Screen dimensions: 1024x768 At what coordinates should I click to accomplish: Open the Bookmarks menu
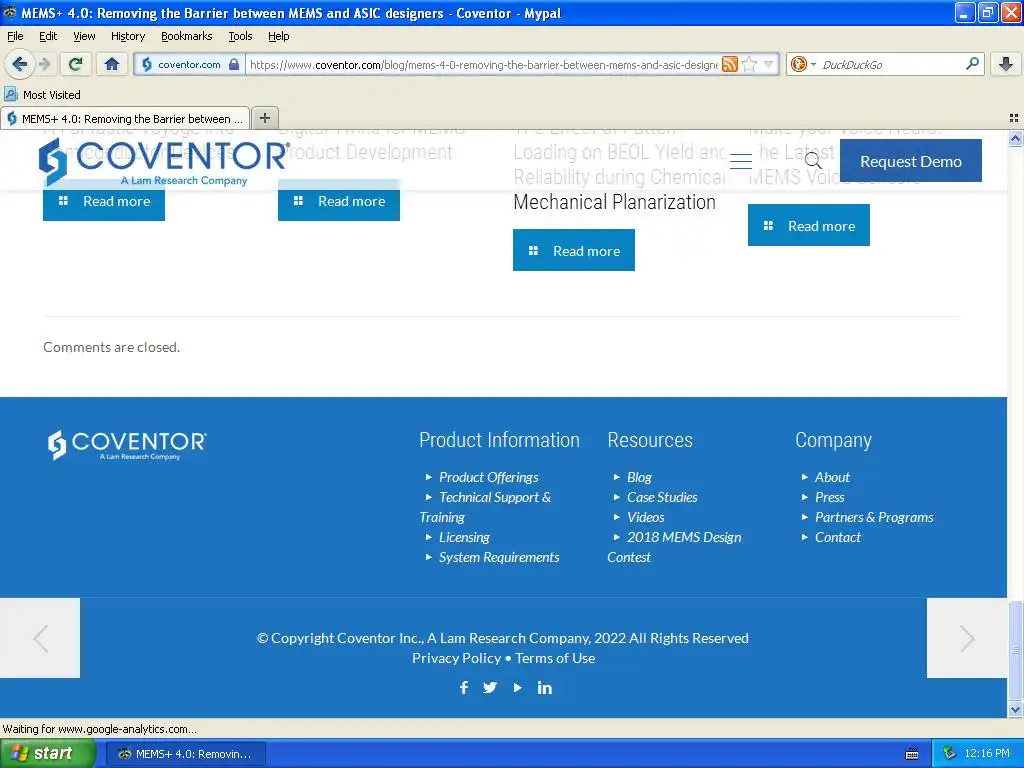pyautogui.click(x=187, y=36)
